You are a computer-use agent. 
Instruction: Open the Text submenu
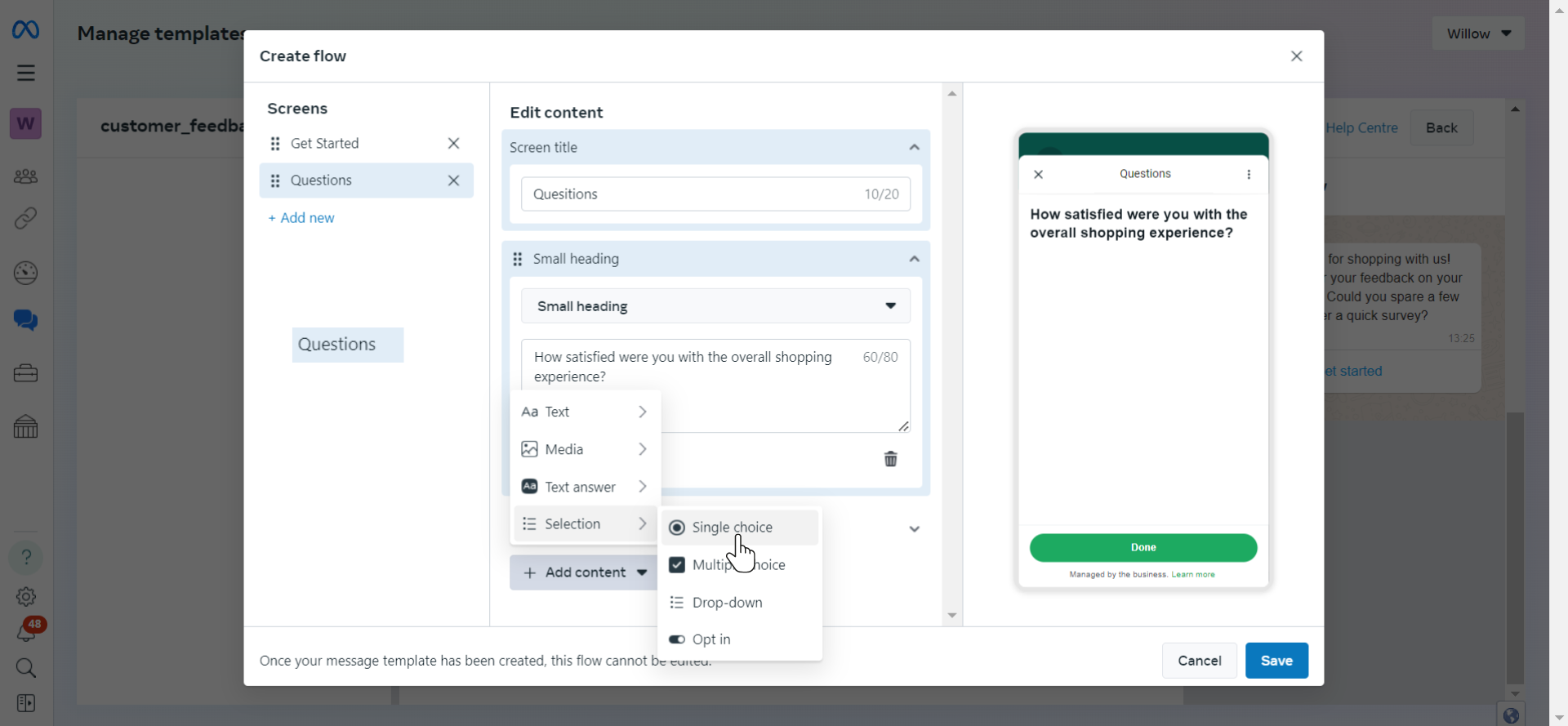click(x=585, y=412)
